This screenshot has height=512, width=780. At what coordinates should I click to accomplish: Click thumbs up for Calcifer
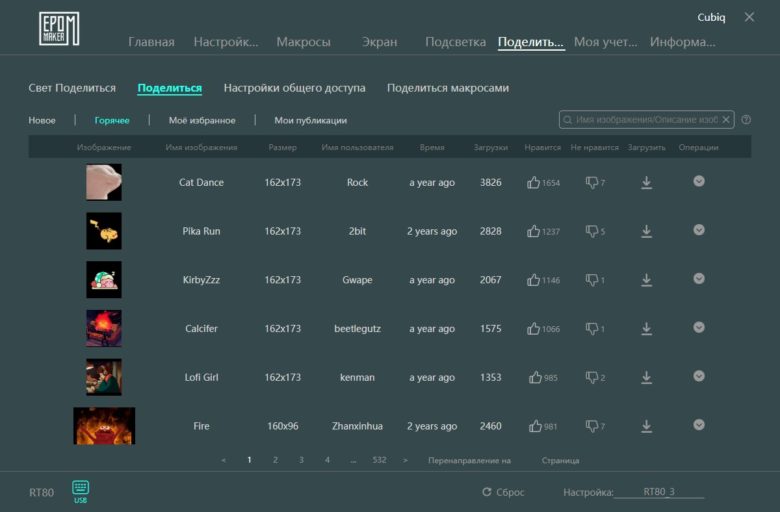click(533, 329)
